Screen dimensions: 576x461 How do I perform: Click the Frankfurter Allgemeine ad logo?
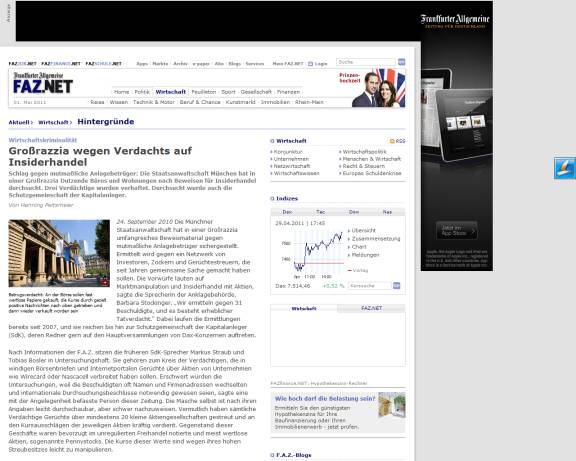(x=455, y=21)
